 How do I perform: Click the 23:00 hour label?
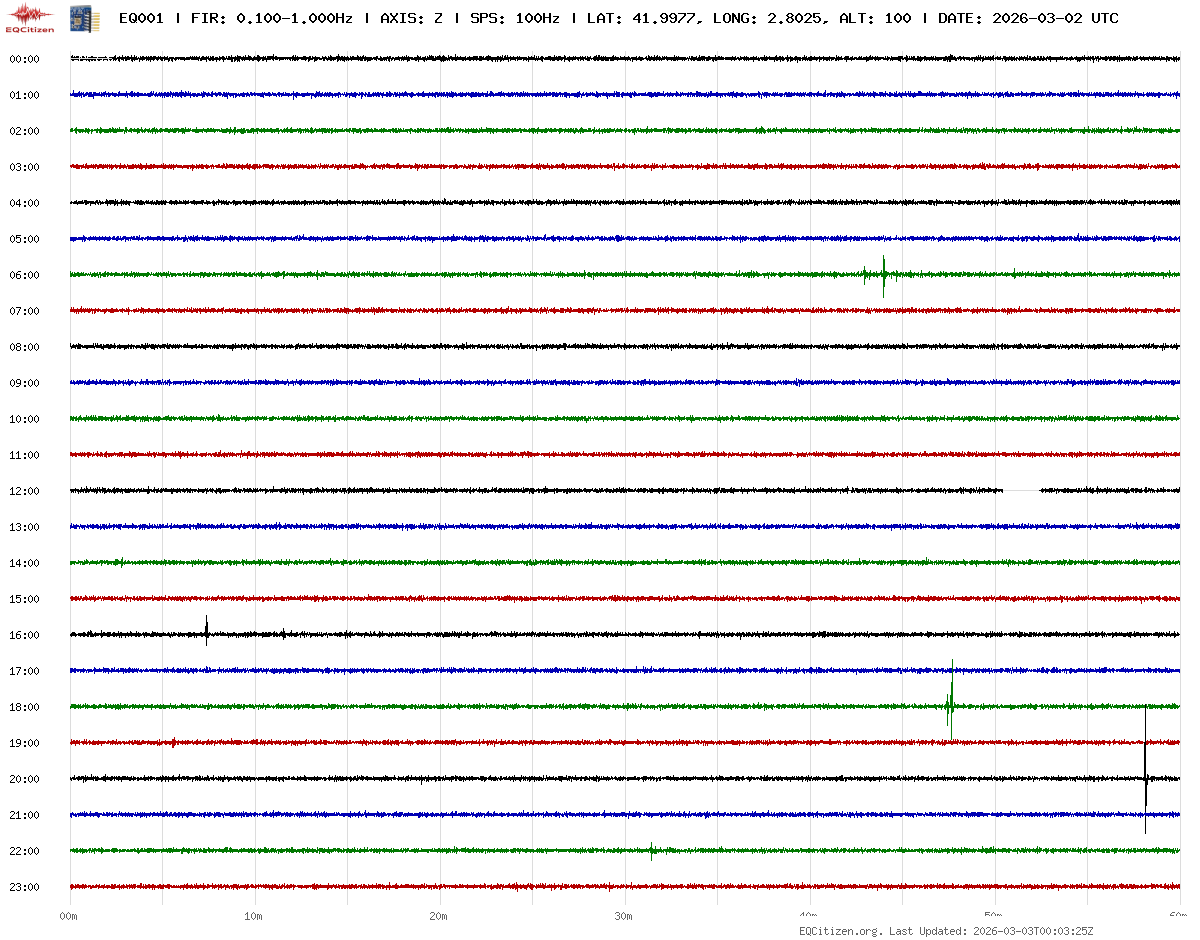point(24,887)
